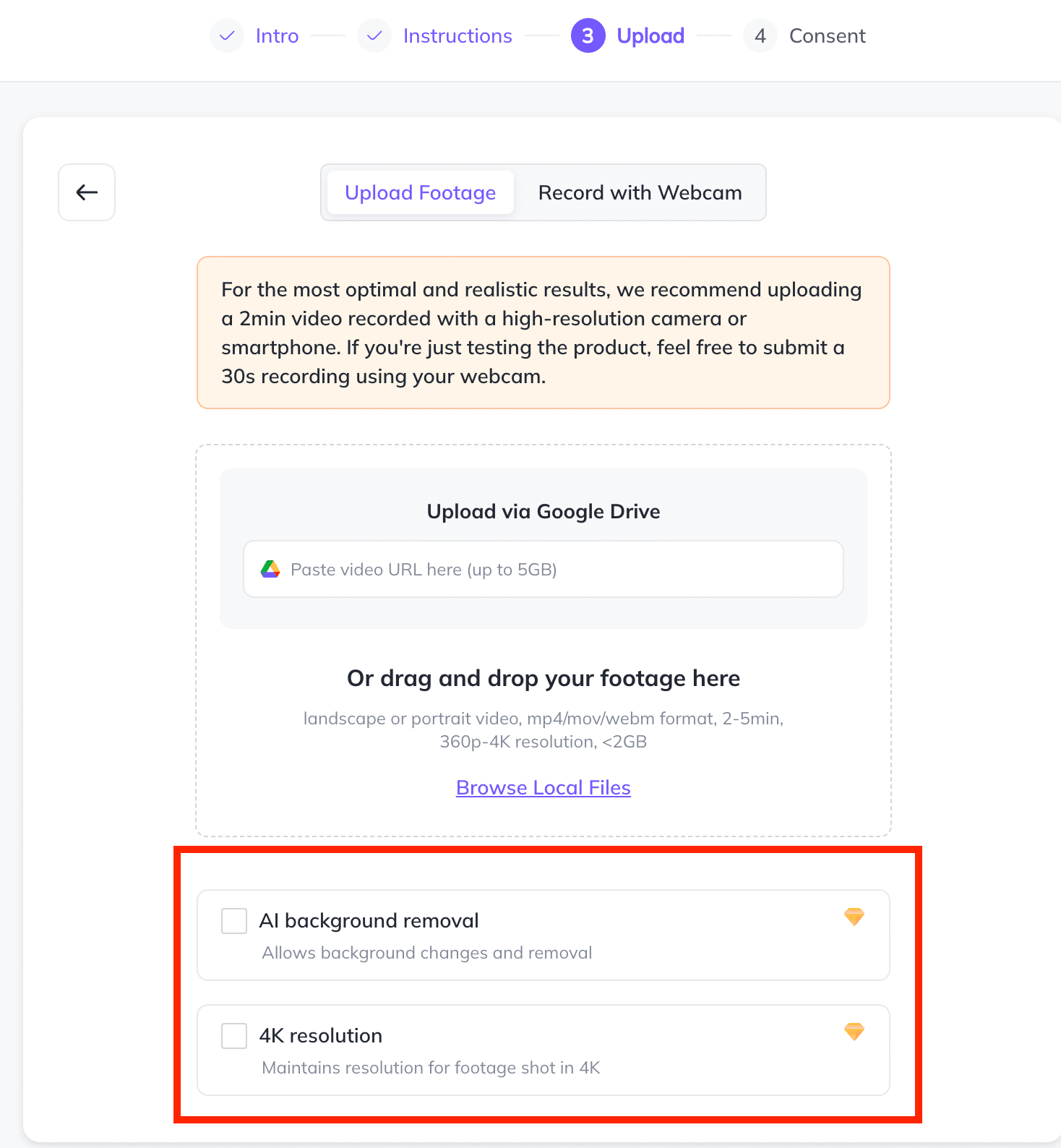1061x1148 pixels.
Task: Switch to the Record with Webcam tab
Action: point(640,193)
